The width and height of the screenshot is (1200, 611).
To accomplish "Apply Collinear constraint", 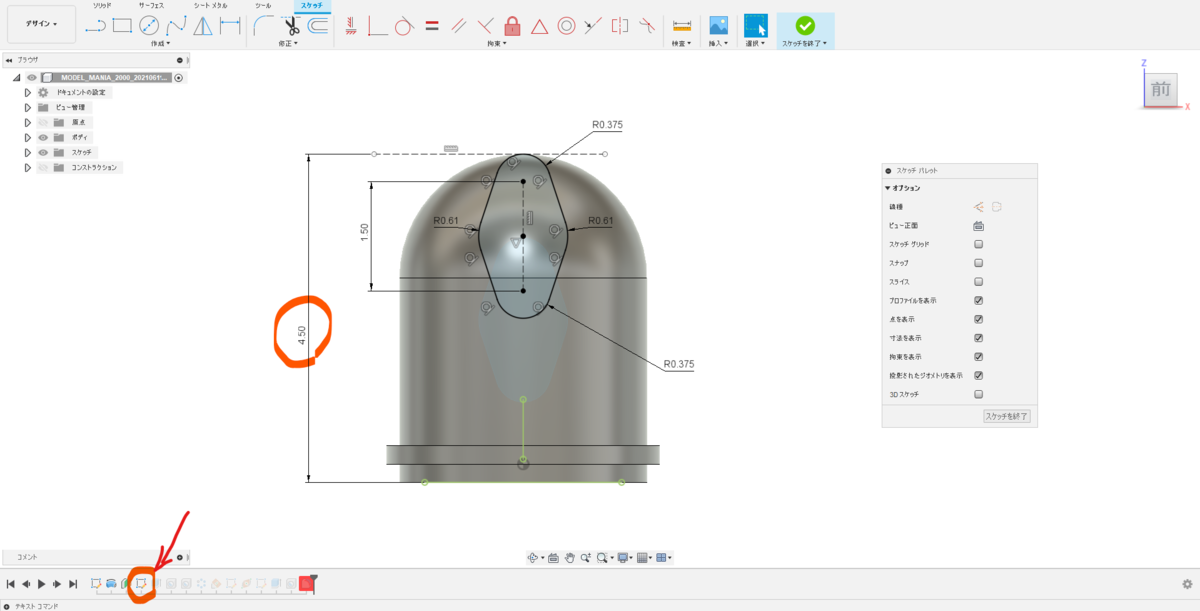I will [594, 26].
